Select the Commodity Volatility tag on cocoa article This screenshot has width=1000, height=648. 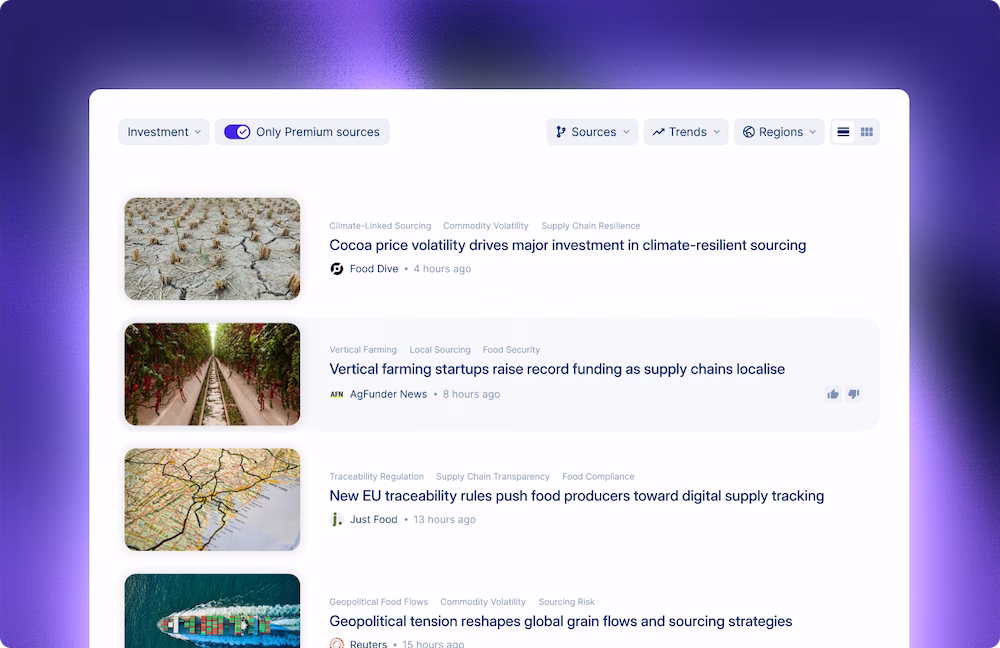click(x=486, y=226)
